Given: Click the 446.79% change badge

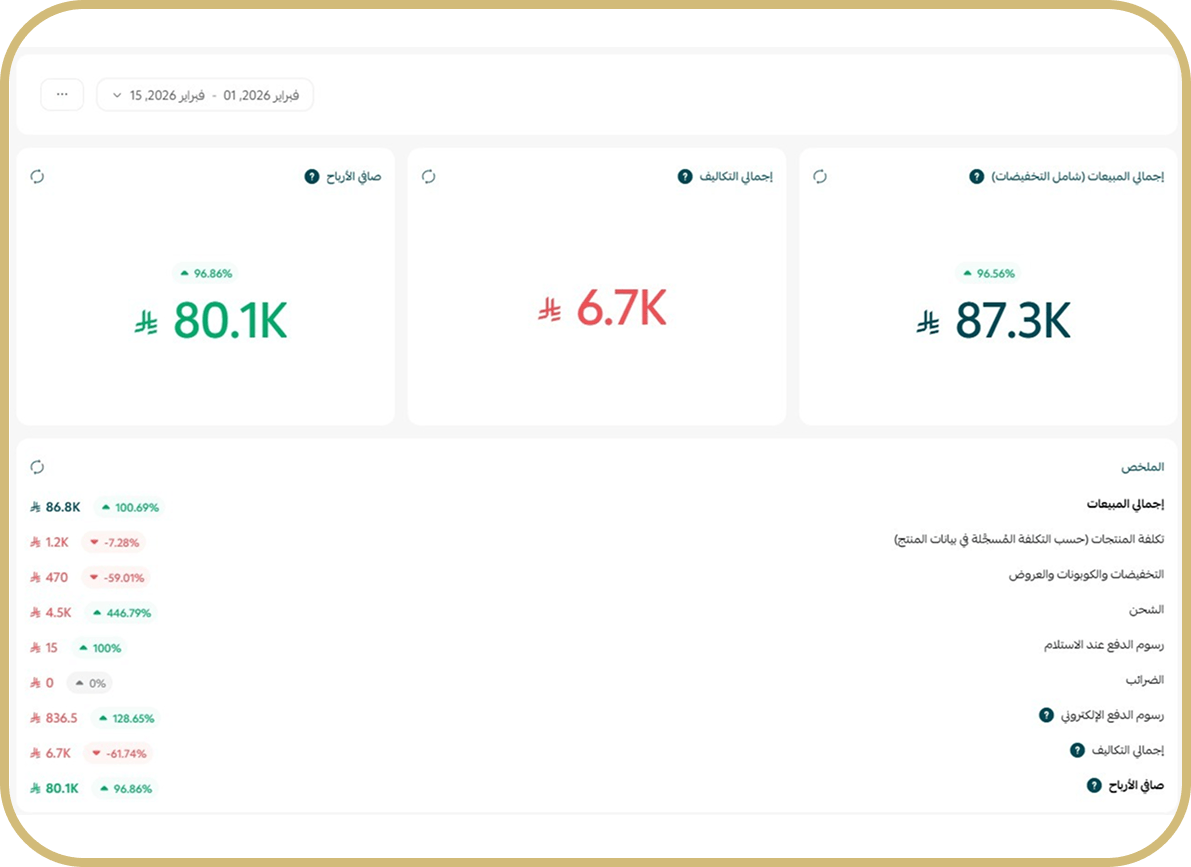Looking at the screenshot, I should (x=122, y=612).
